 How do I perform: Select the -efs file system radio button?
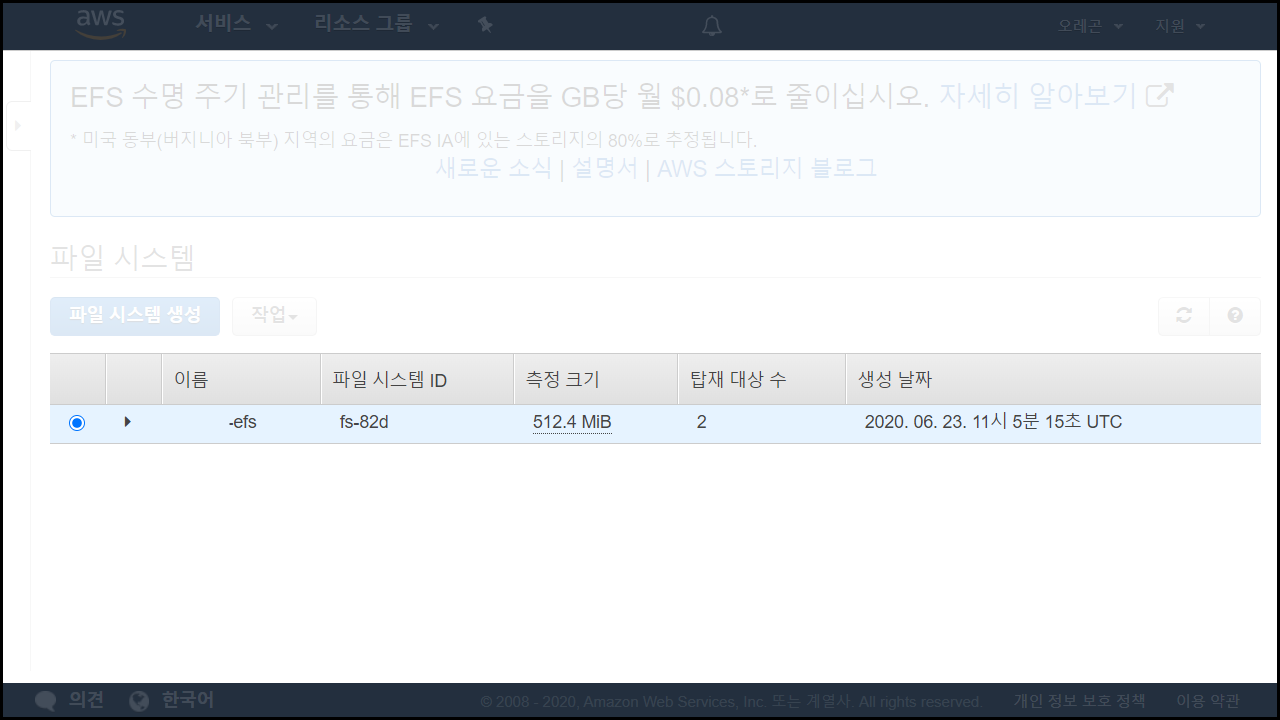click(x=77, y=423)
